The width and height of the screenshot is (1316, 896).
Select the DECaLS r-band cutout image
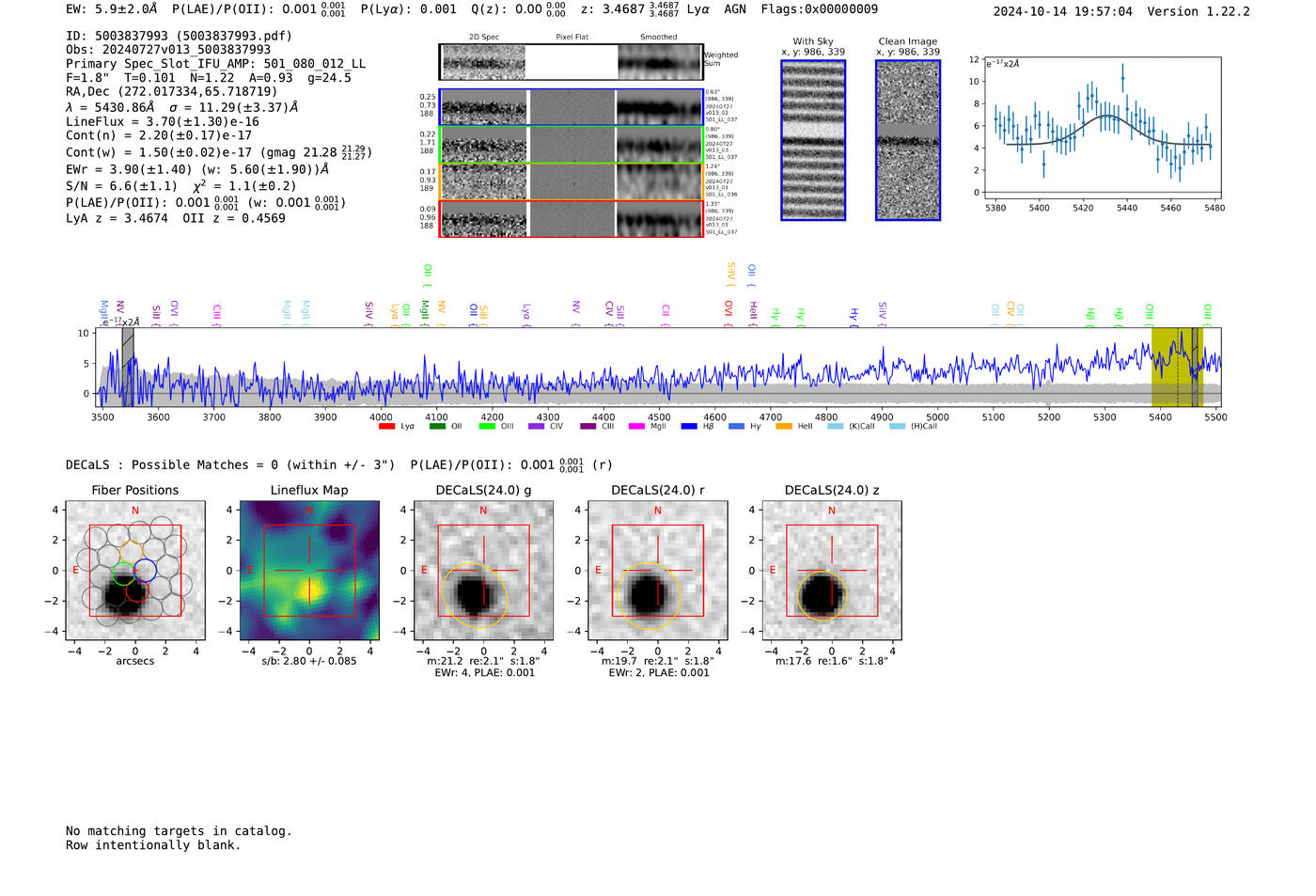[x=658, y=571]
